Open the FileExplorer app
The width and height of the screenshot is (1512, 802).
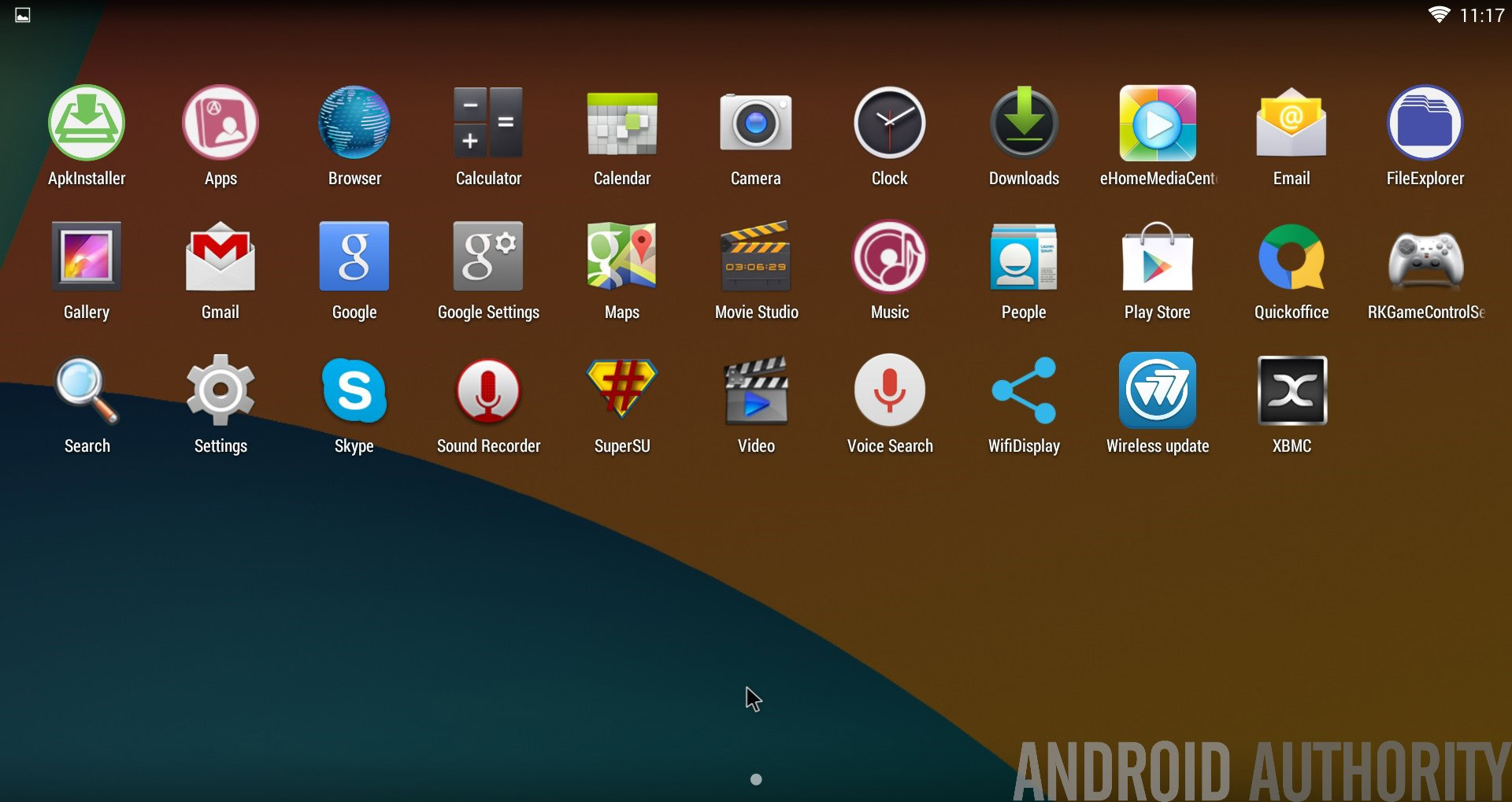click(x=1425, y=123)
